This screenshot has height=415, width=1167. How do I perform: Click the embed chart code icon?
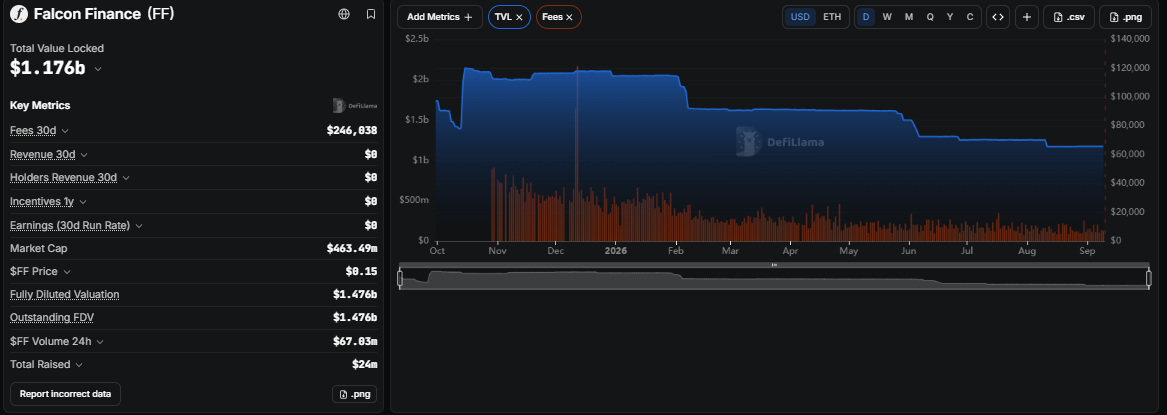pyautogui.click(x=998, y=17)
